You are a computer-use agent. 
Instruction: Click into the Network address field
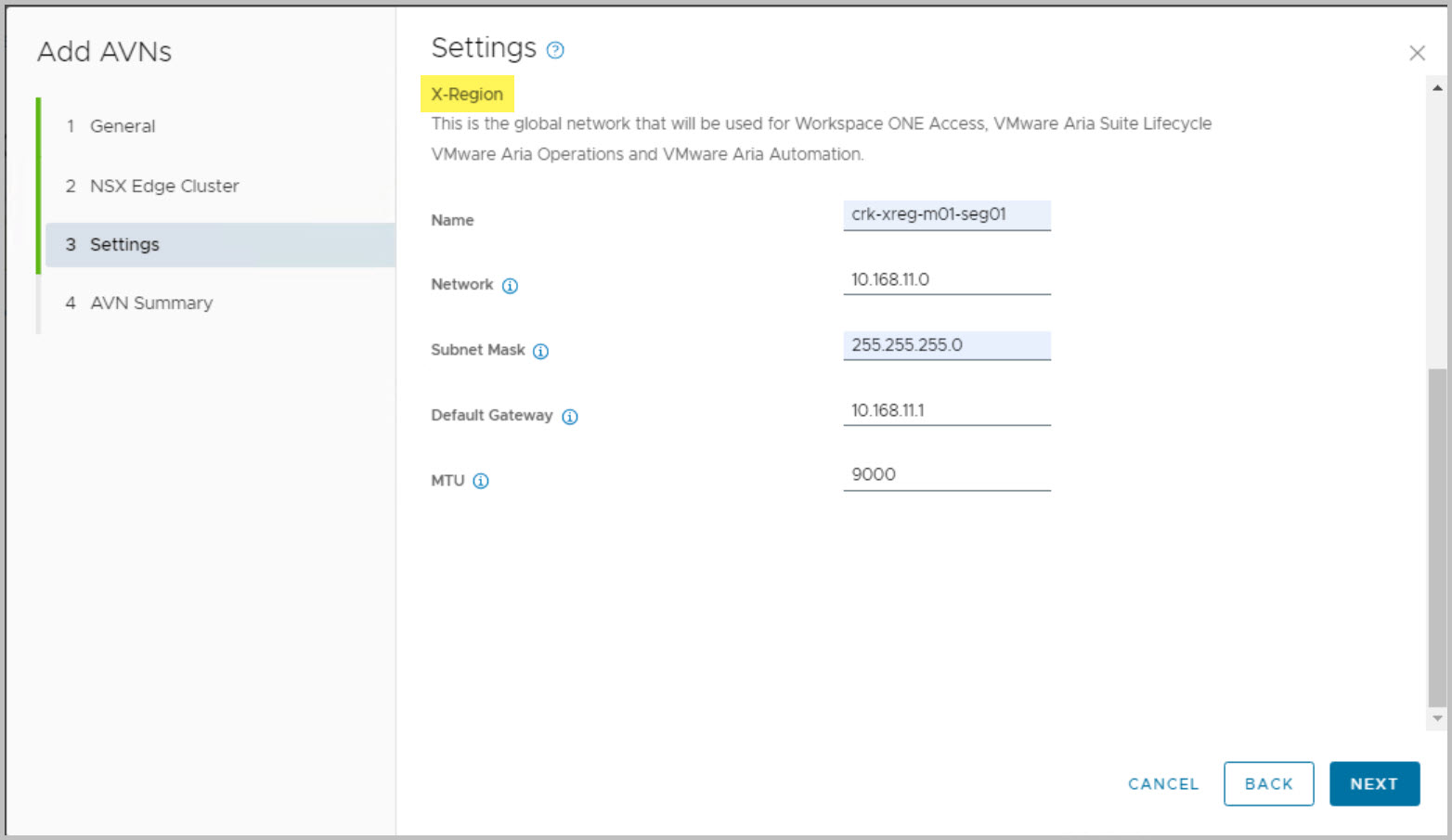[946, 279]
